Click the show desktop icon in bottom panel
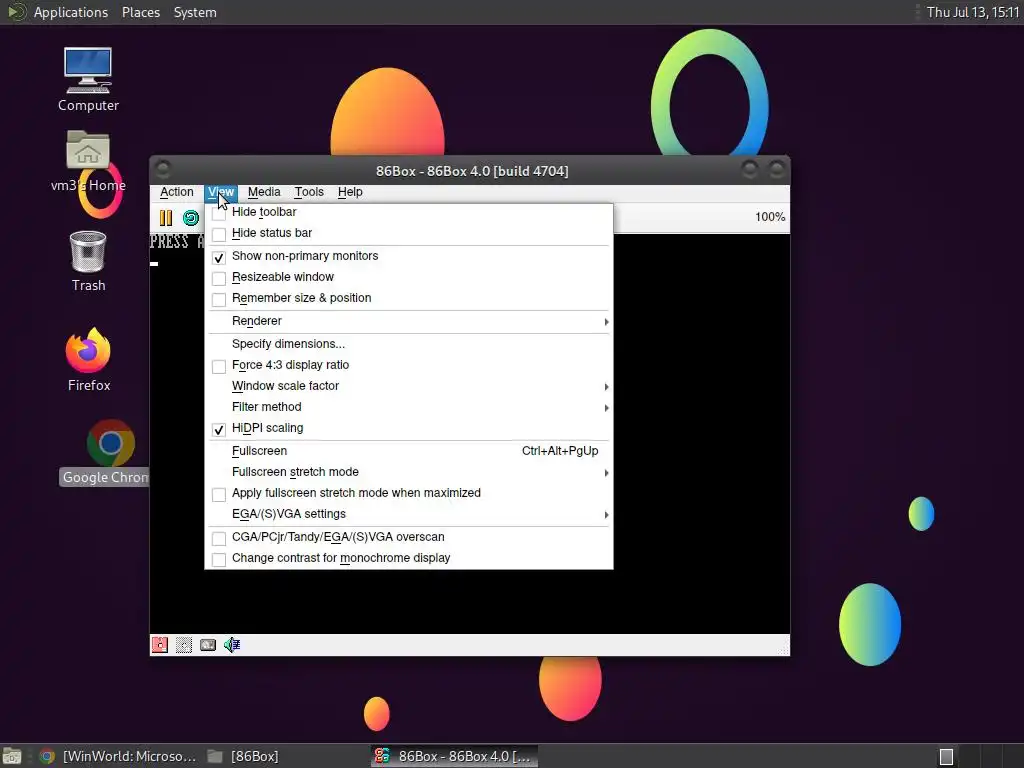The width and height of the screenshot is (1024, 768). pos(12,756)
